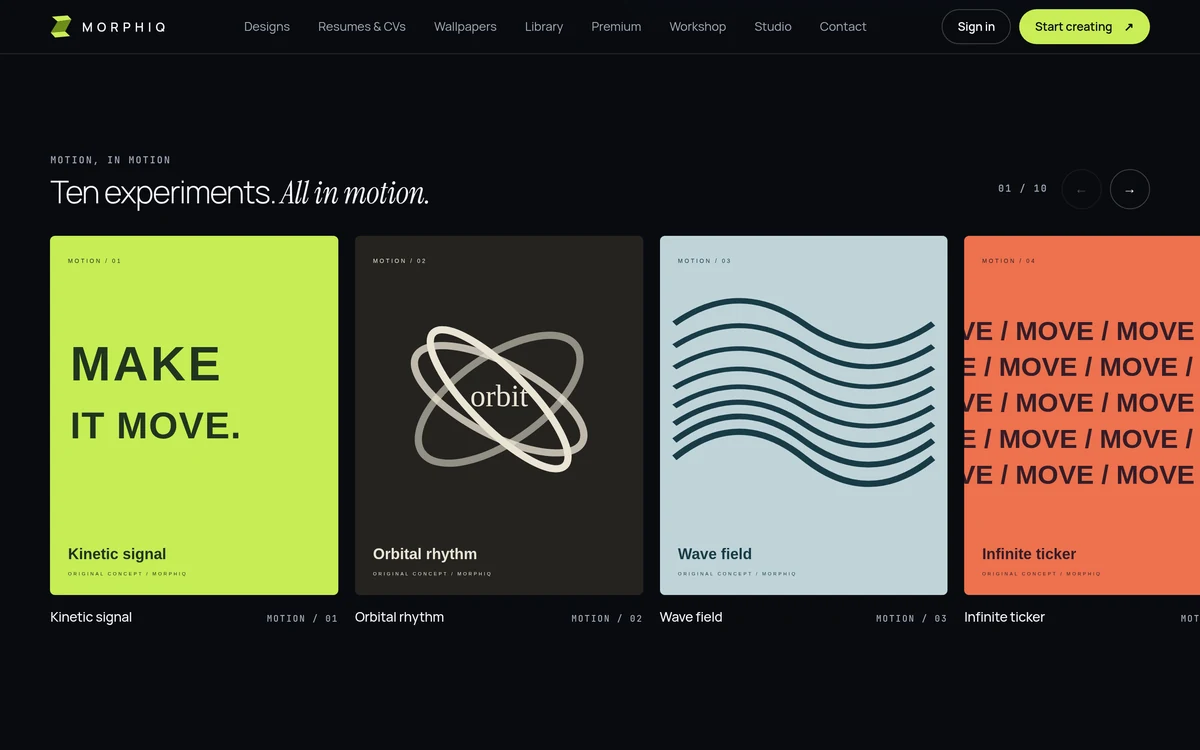Click the 'MOTION / 02' caption under second card

[x=607, y=619]
